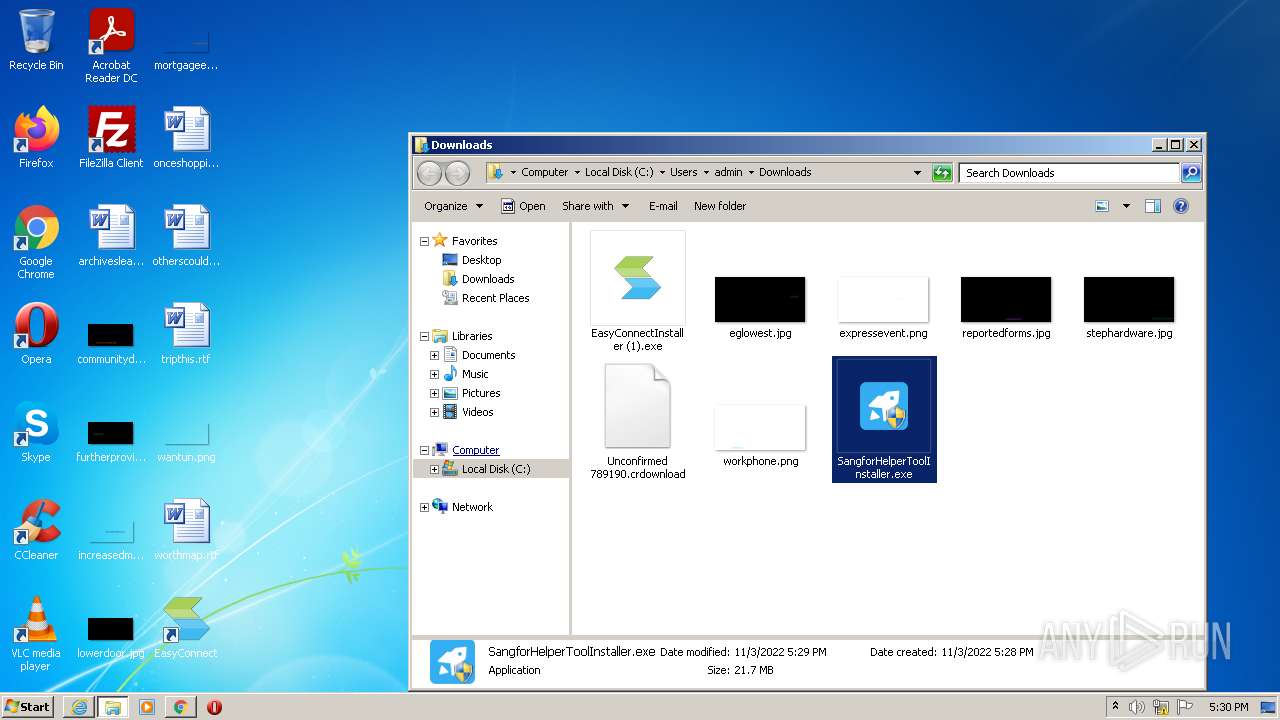Open the Recycle Bin desktop icon

pyautogui.click(x=36, y=40)
